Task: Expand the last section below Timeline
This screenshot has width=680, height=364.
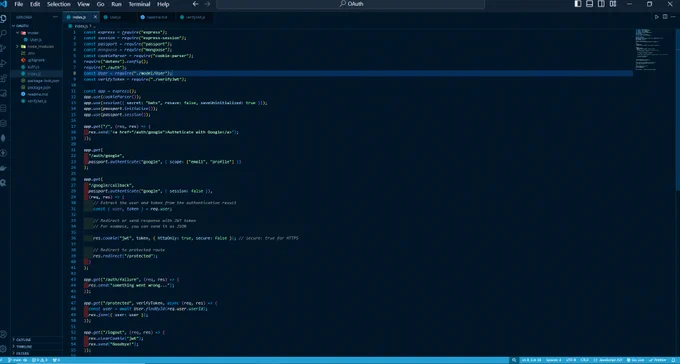Action: click(37, 353)
